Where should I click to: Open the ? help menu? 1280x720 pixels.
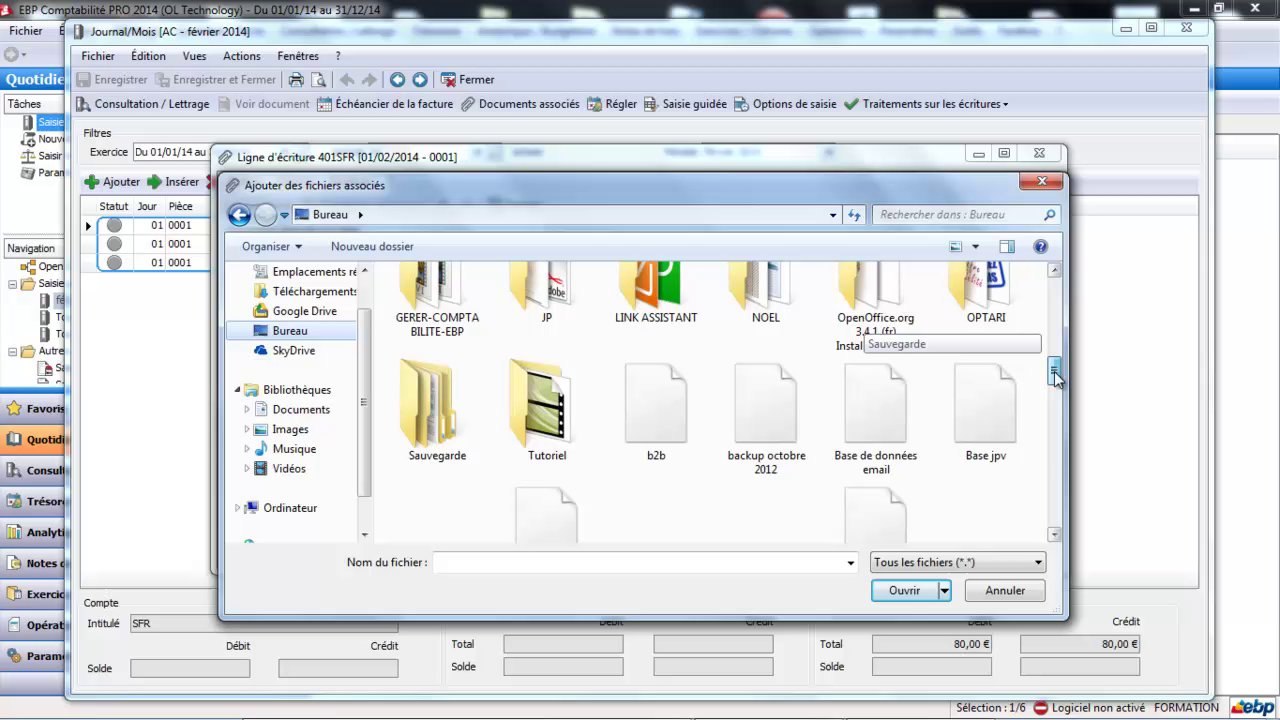tap(338, 56)
